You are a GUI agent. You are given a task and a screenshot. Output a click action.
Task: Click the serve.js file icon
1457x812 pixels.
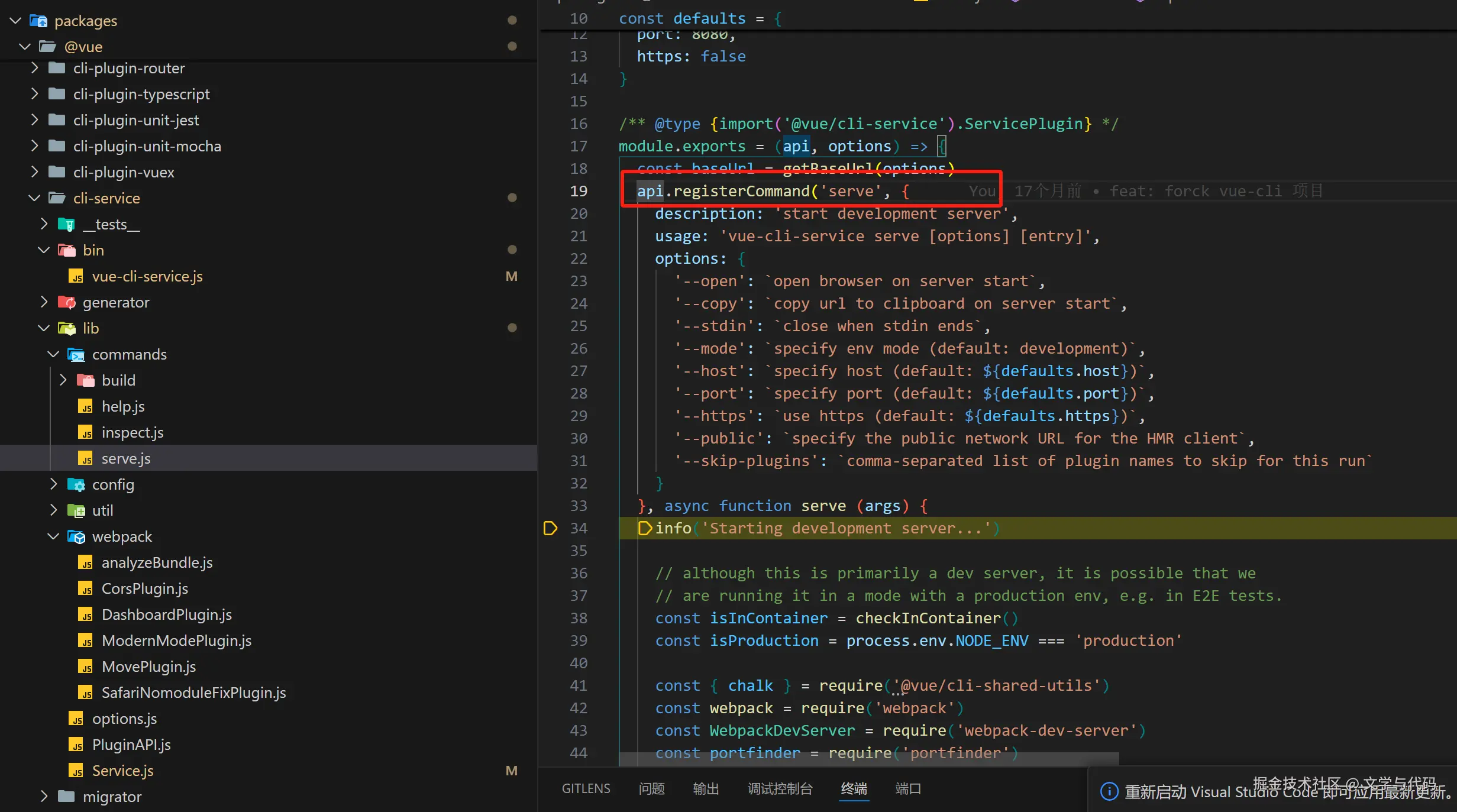[x=86, y=459]
